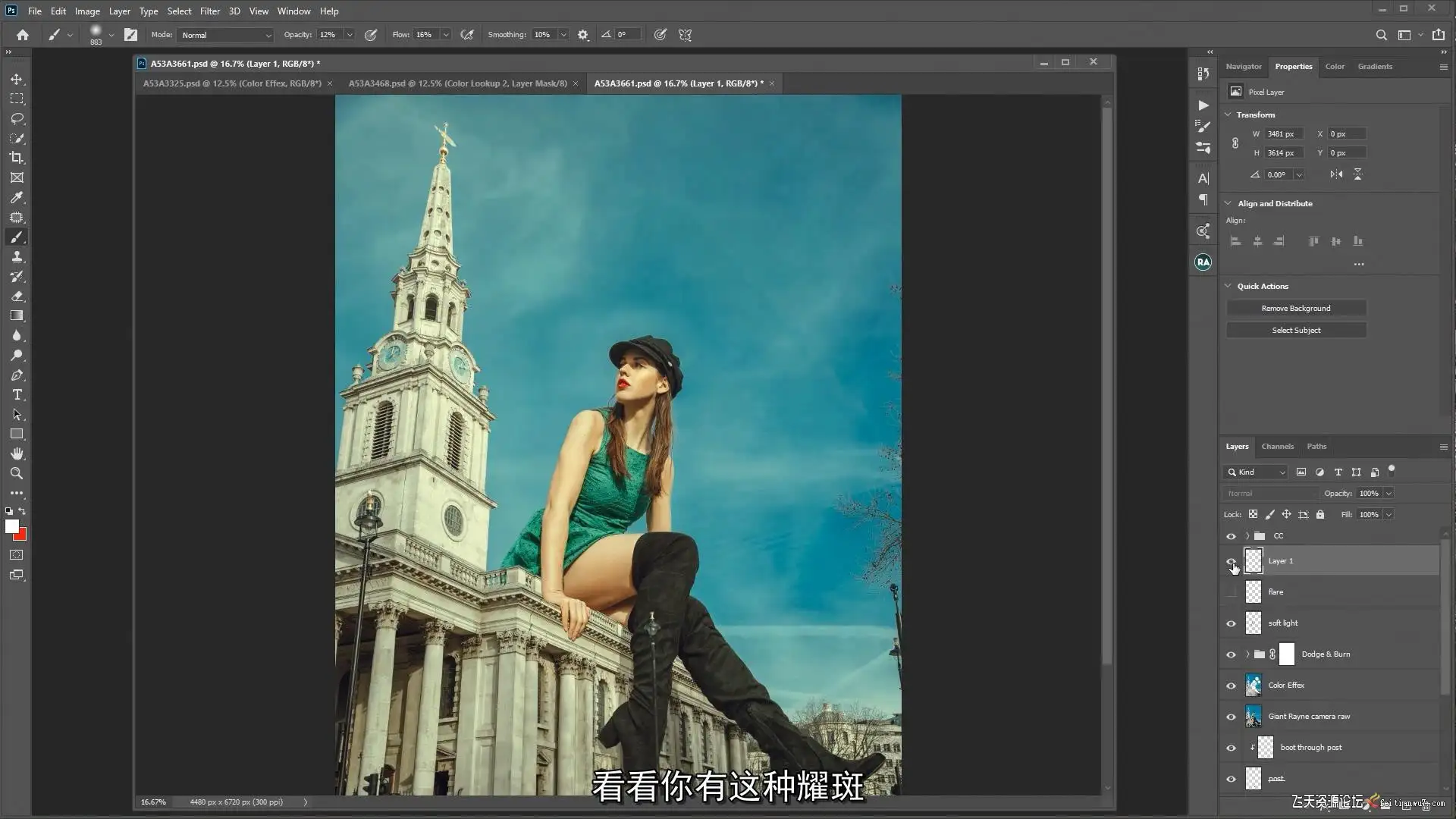Open the brush Mode dropdown
The image size is (1456, 819).
pyautogui.click(x=225, y=35)
